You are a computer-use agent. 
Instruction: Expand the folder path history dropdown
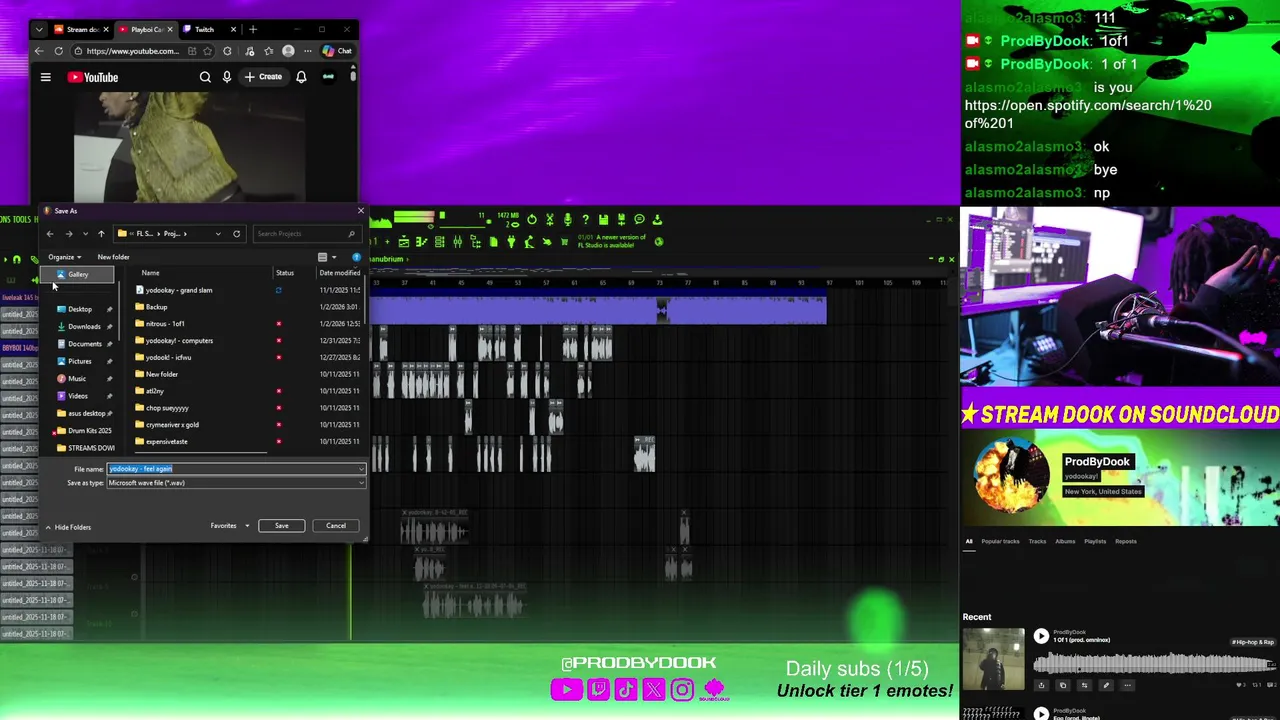click(218, 234)
